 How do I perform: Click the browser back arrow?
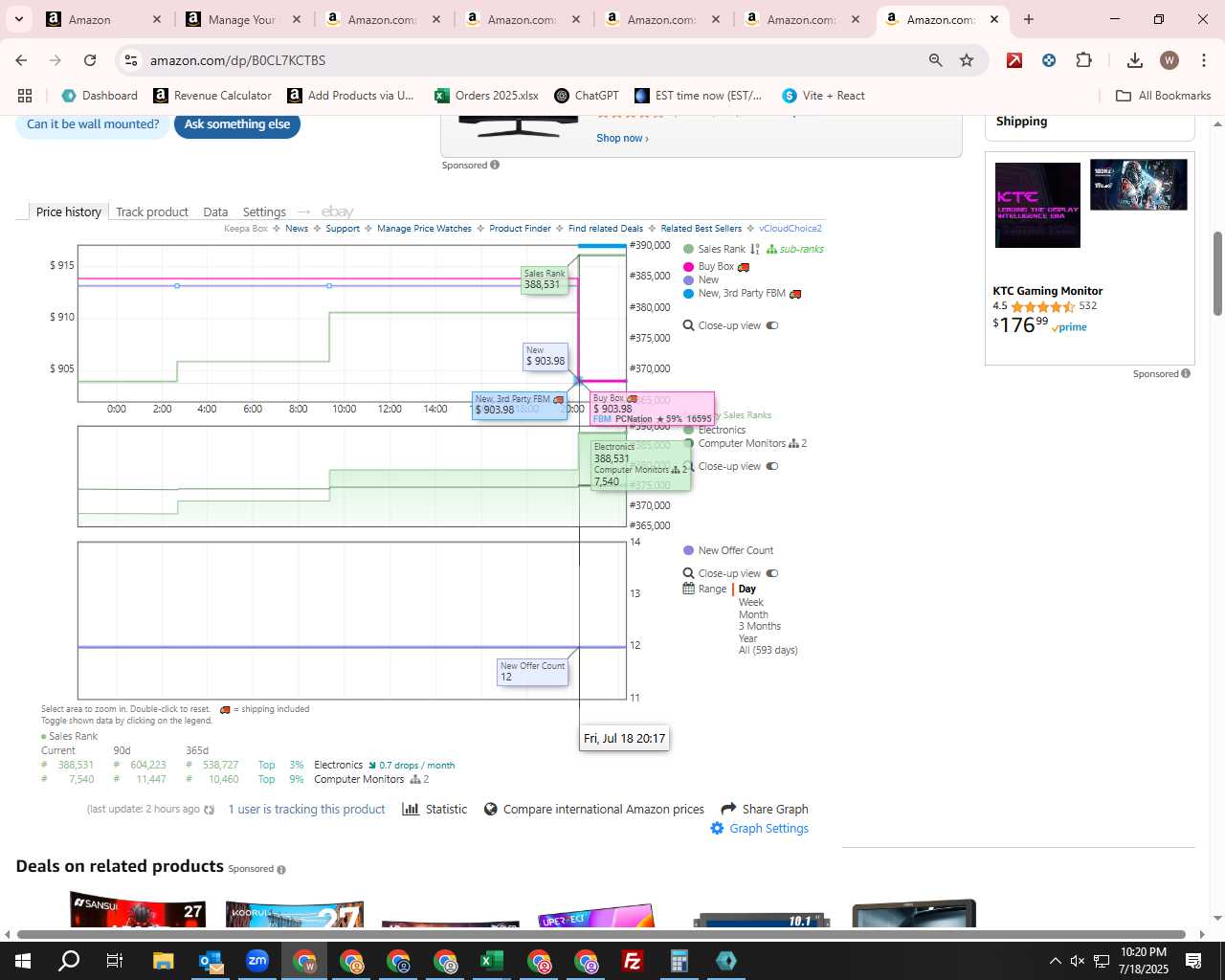(x=21, y=60)
